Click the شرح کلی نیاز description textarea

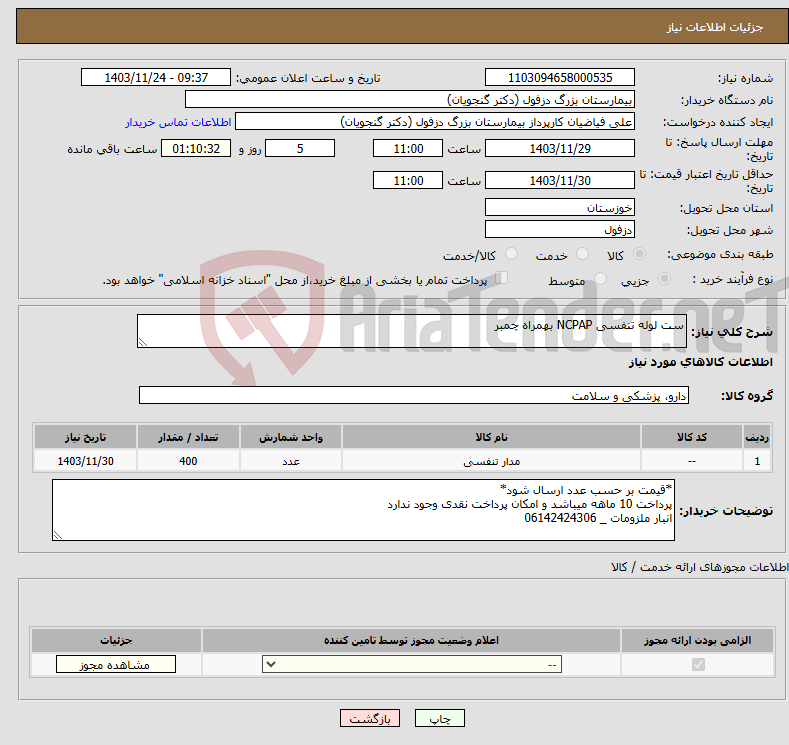412,332
